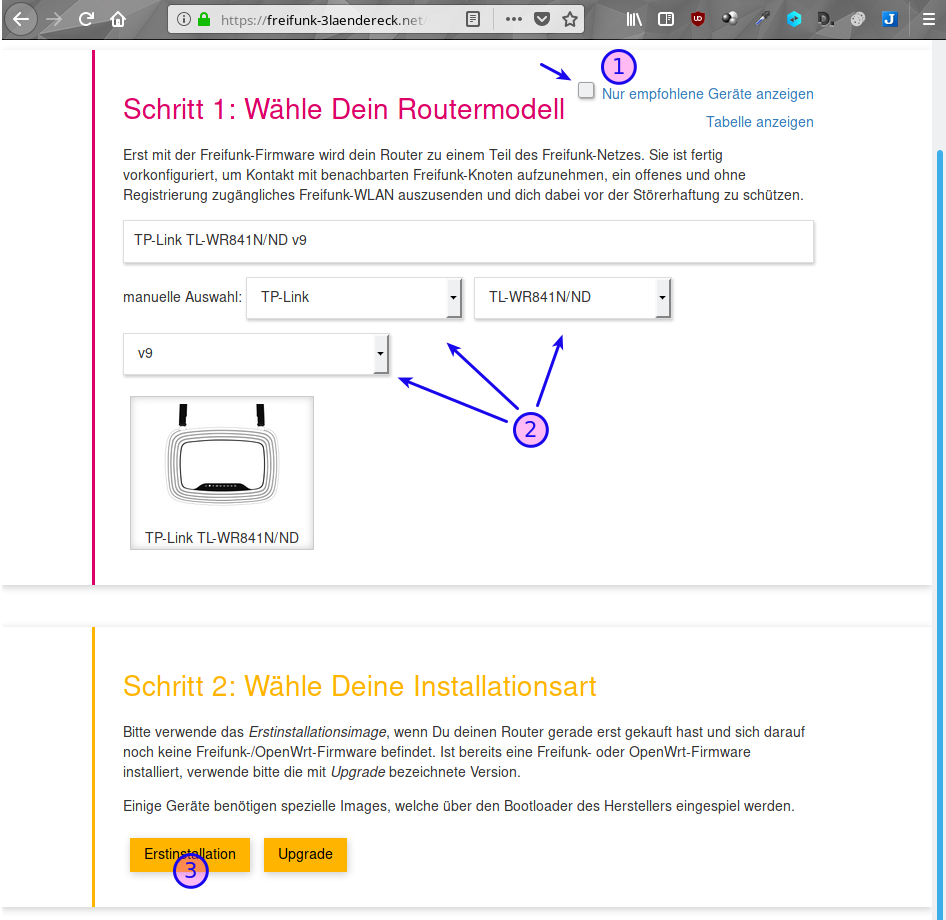Toggle reader view in the address bar

pyautogui.click(x=473, y=20)
